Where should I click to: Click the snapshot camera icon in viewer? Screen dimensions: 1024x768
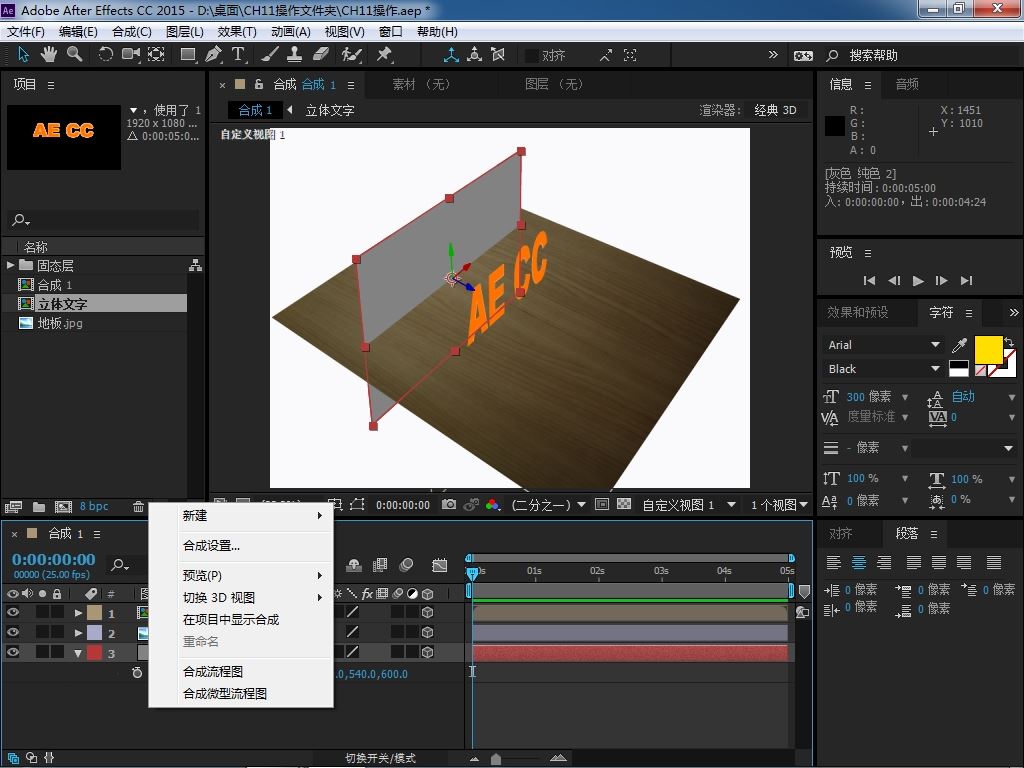(449, 505)
